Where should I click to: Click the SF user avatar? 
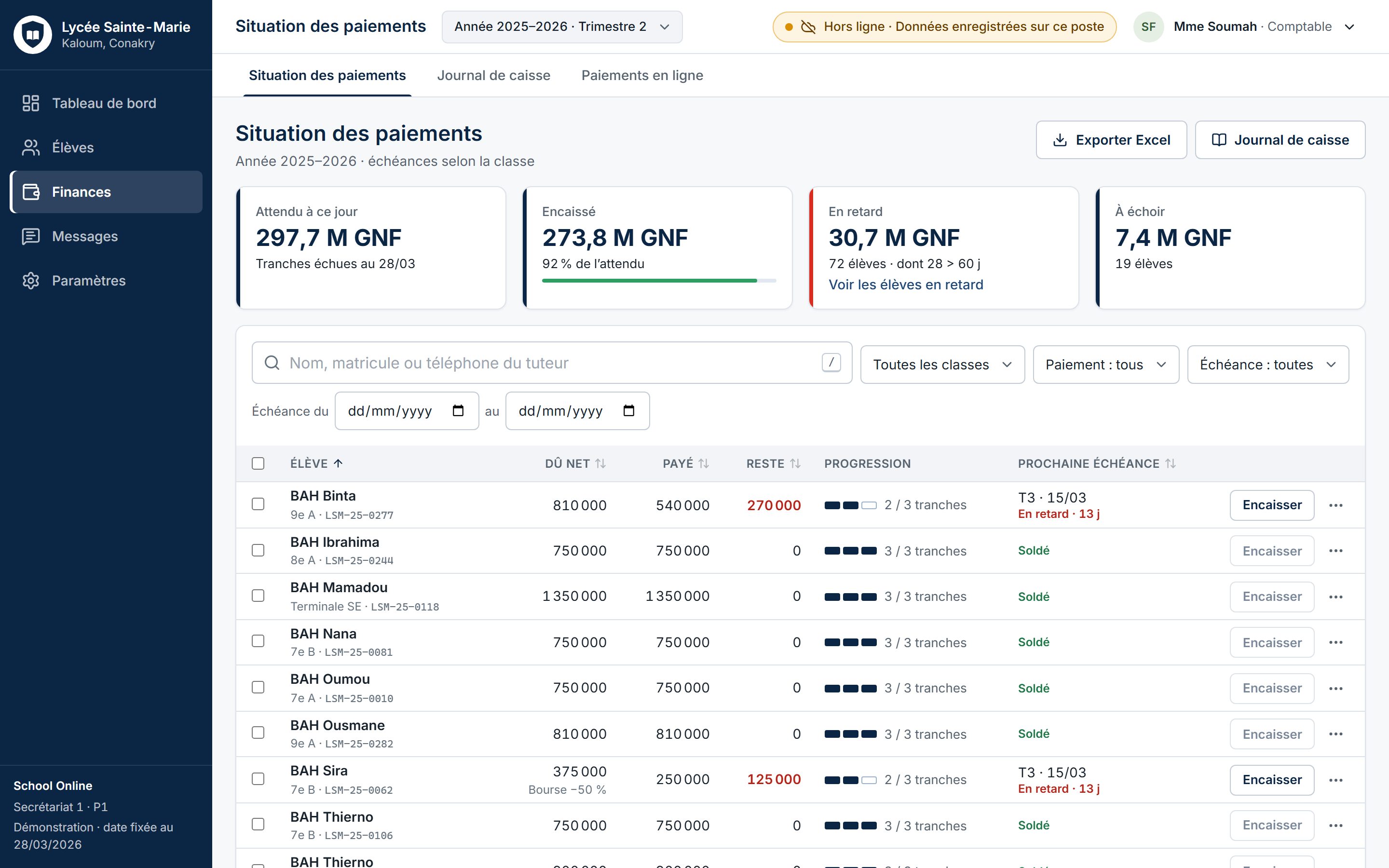(1148, 27)
